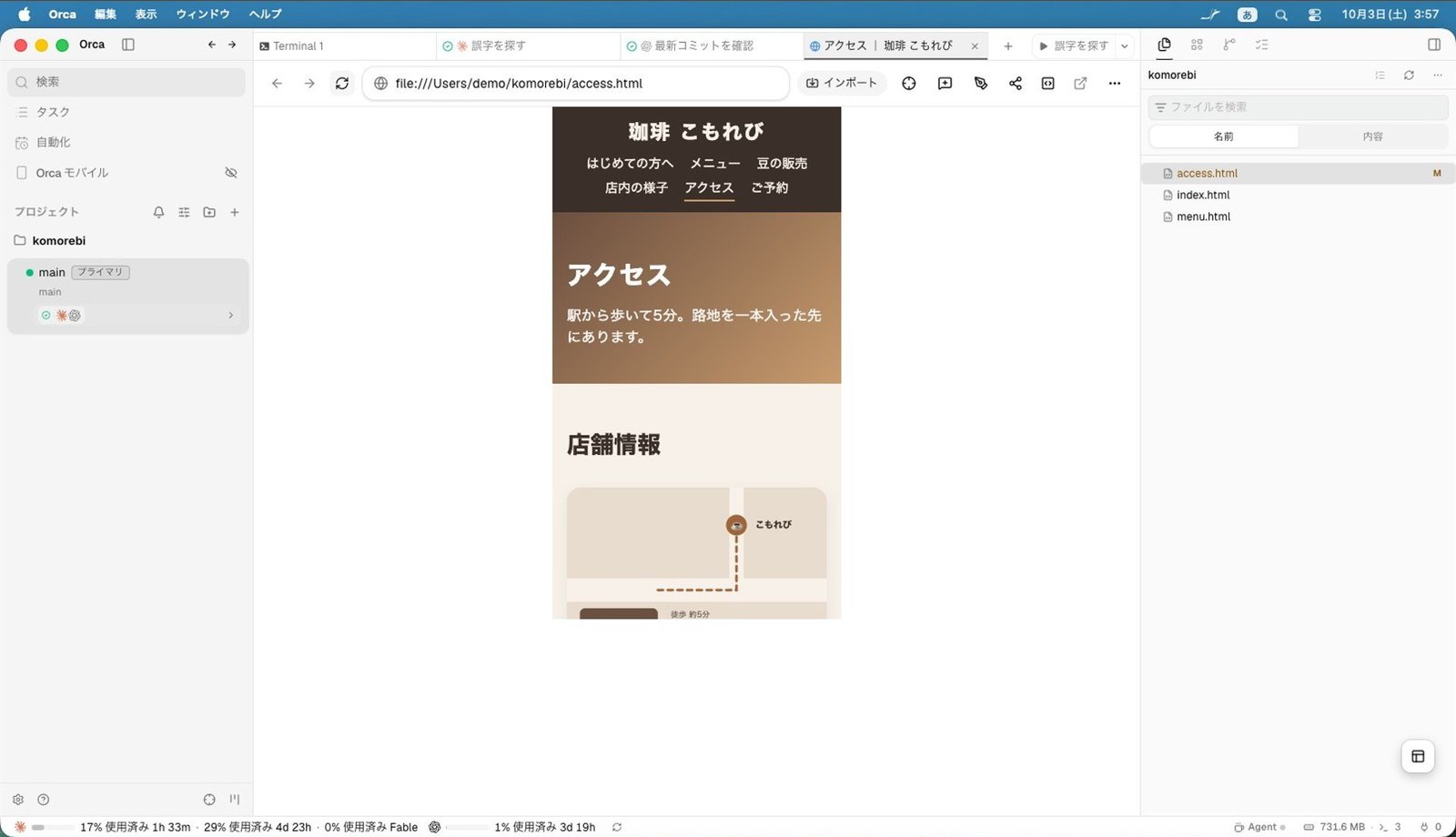Screen dimensions: 1456x837
Task: Click the 17% usage progress bar
Action: click(x=53, y=827)
